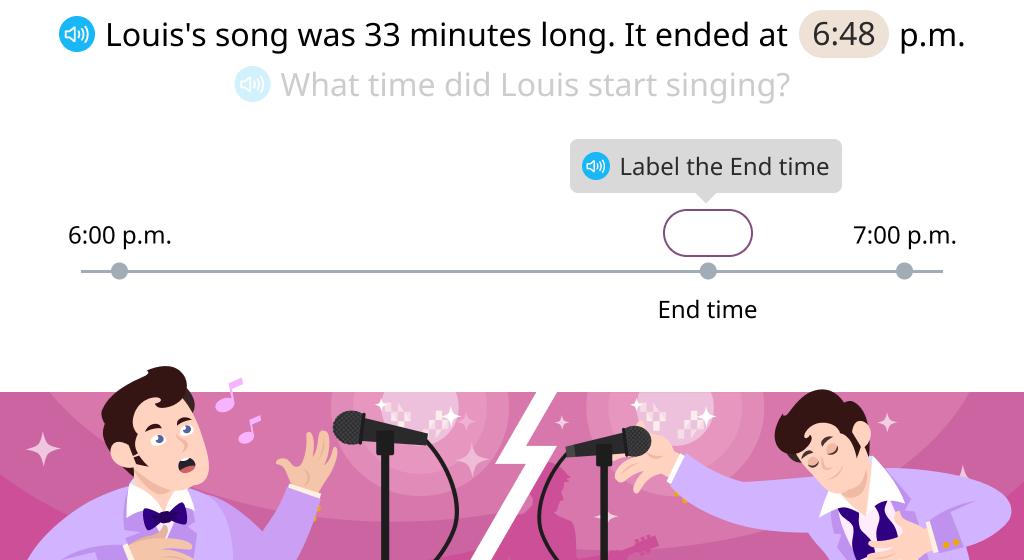
Task: Select the End time dot on timeline
Action: 708,271
